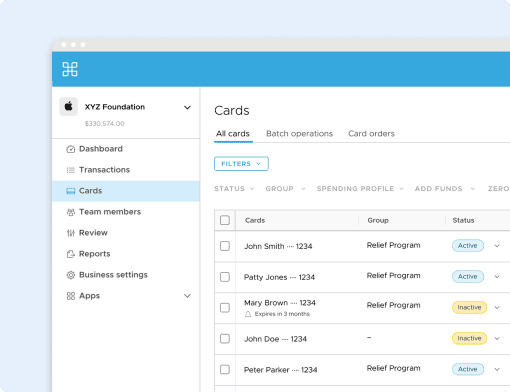Click the John Doe ···· 1234 card name

click(275, 339)
